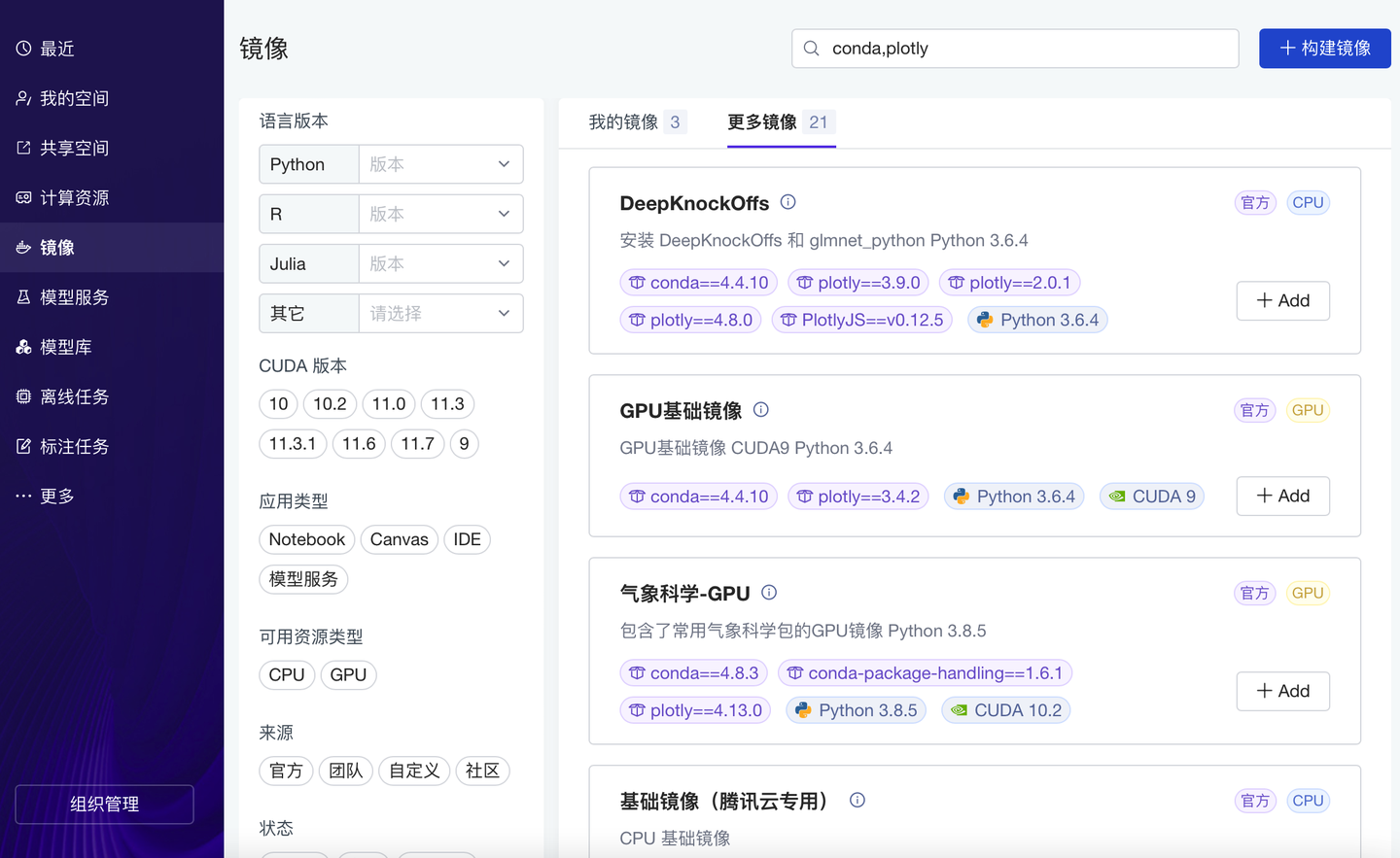The width and height of the screenshot is (1400, 858).
Task: Click the plotly==4.13.0 tag
Action: [696, 710]
